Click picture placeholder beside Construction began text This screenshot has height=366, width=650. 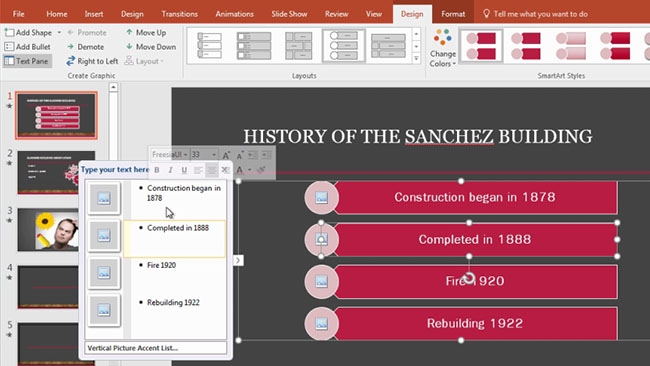tap(104, 198)
